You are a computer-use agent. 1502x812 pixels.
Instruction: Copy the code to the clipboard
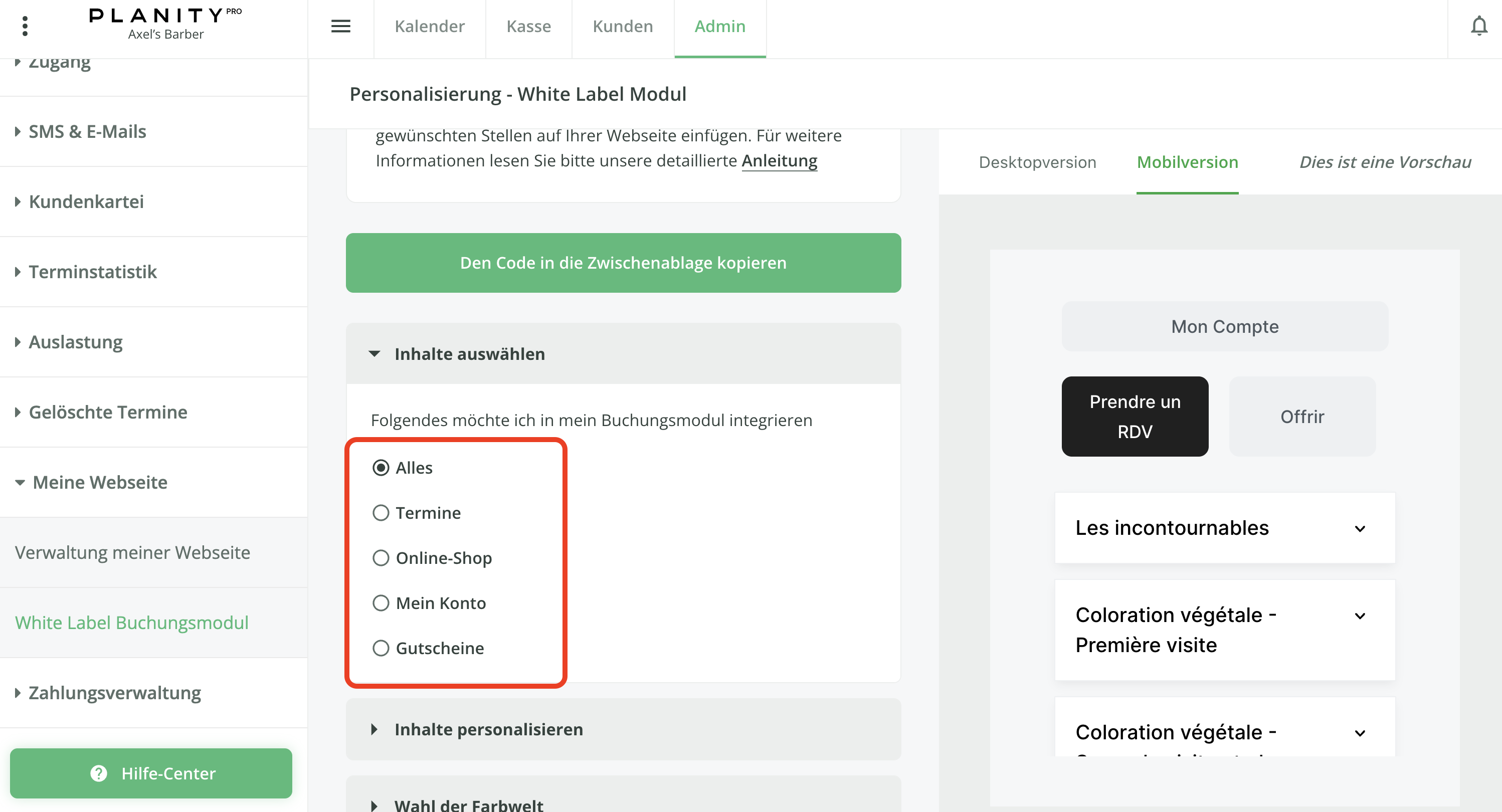coord(623,263)
